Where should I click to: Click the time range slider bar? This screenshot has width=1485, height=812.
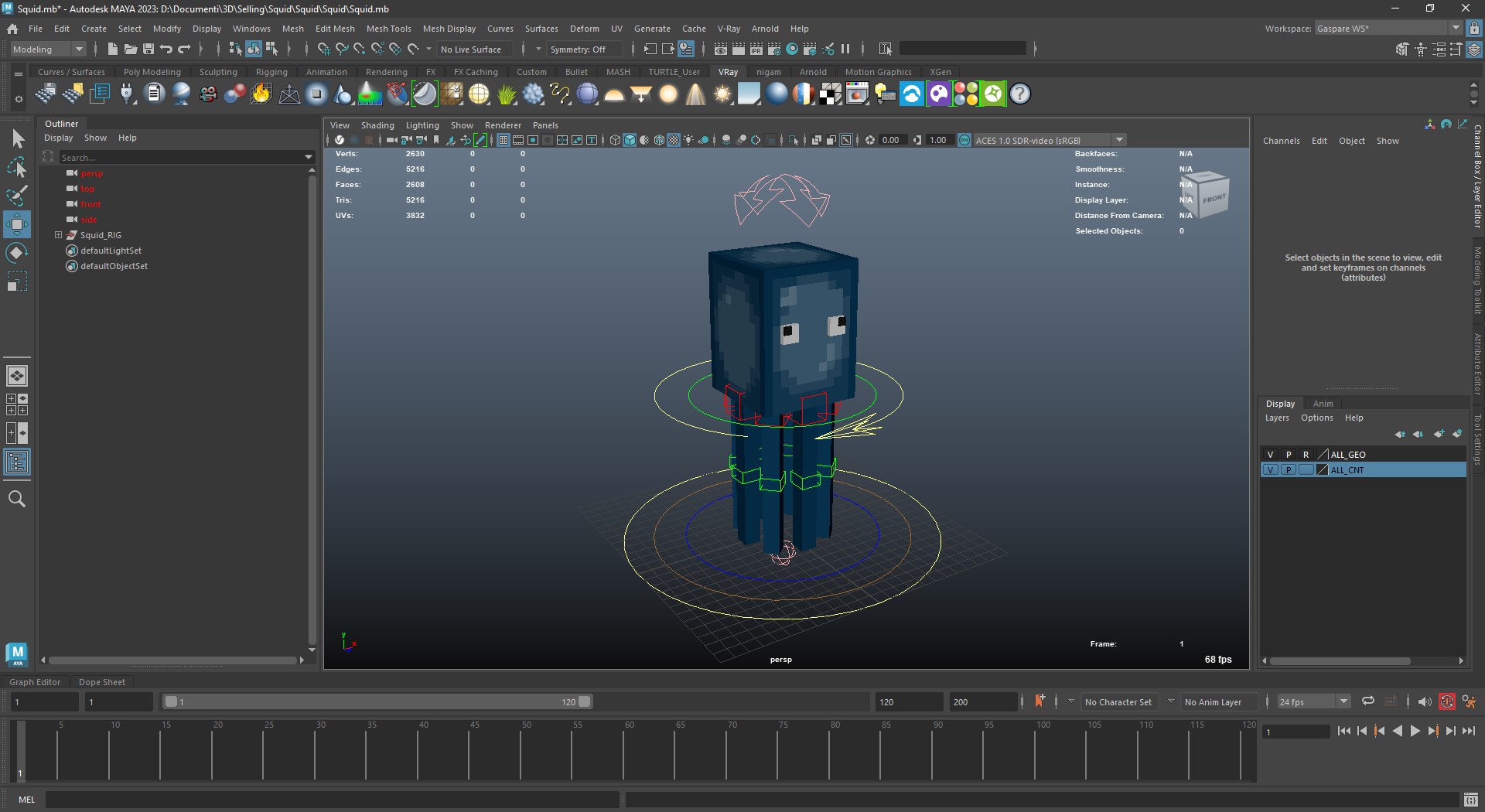(x=377, y=701)
